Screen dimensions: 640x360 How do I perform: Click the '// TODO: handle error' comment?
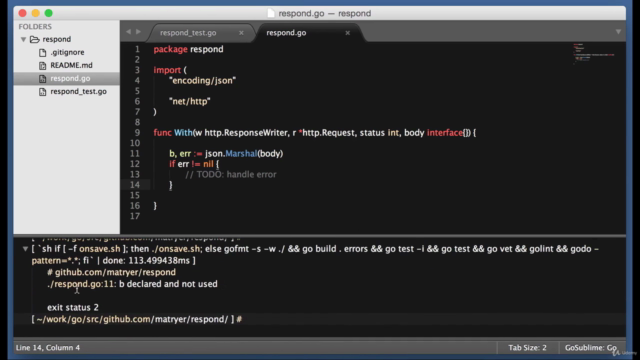click(231, 174)
